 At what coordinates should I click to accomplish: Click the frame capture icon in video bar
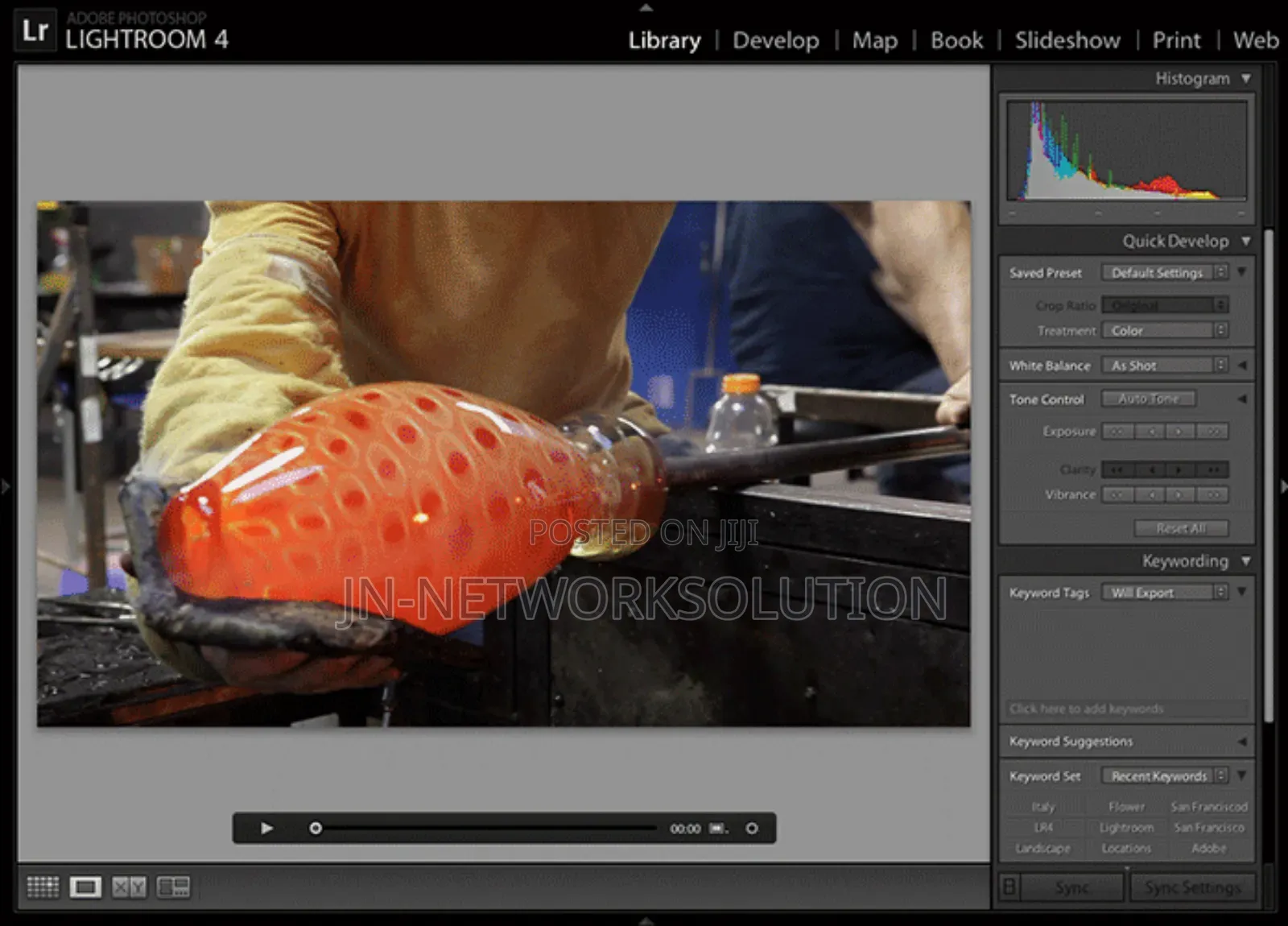pyautogui.click(x=718, y=828)
